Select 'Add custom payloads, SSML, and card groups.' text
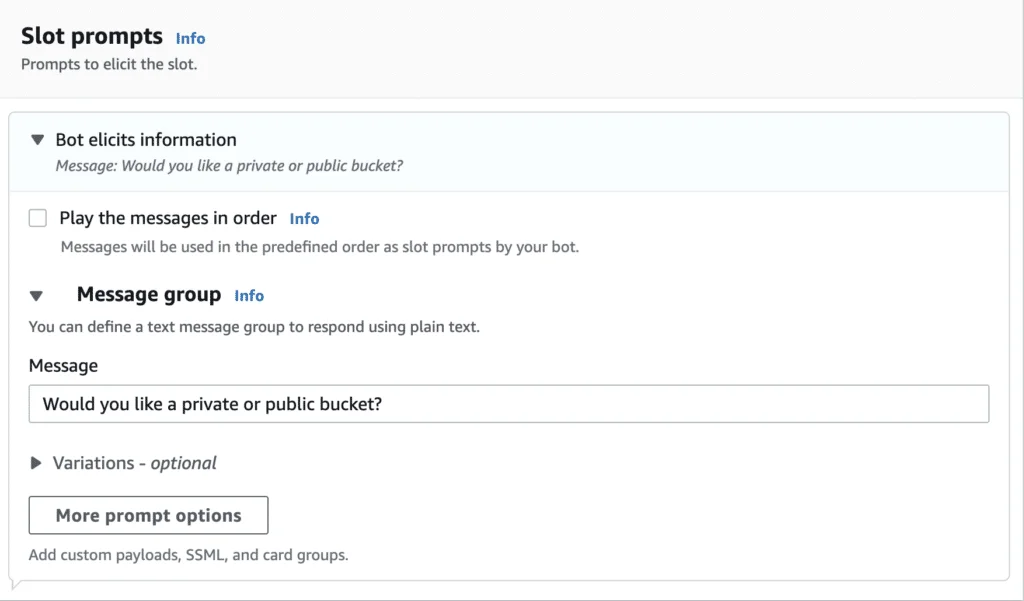Image resolution: width=1024 pixels, height=601 pixels. [189, 555]
